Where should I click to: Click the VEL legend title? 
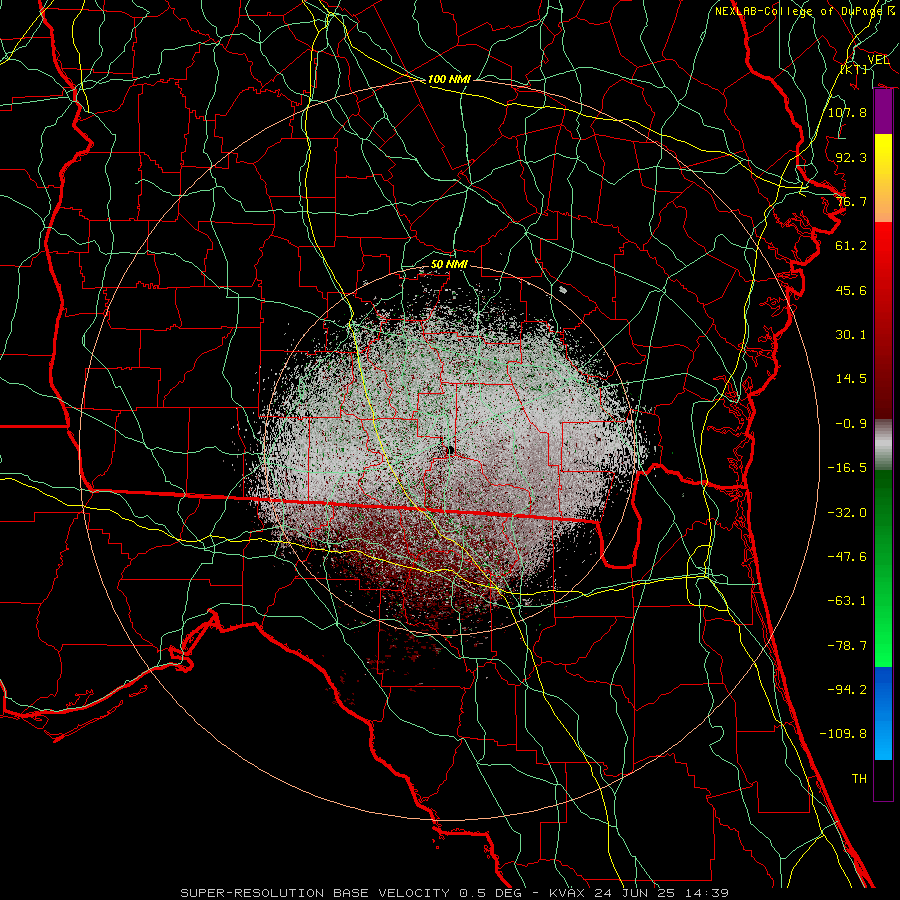click(x=879, y=60)
